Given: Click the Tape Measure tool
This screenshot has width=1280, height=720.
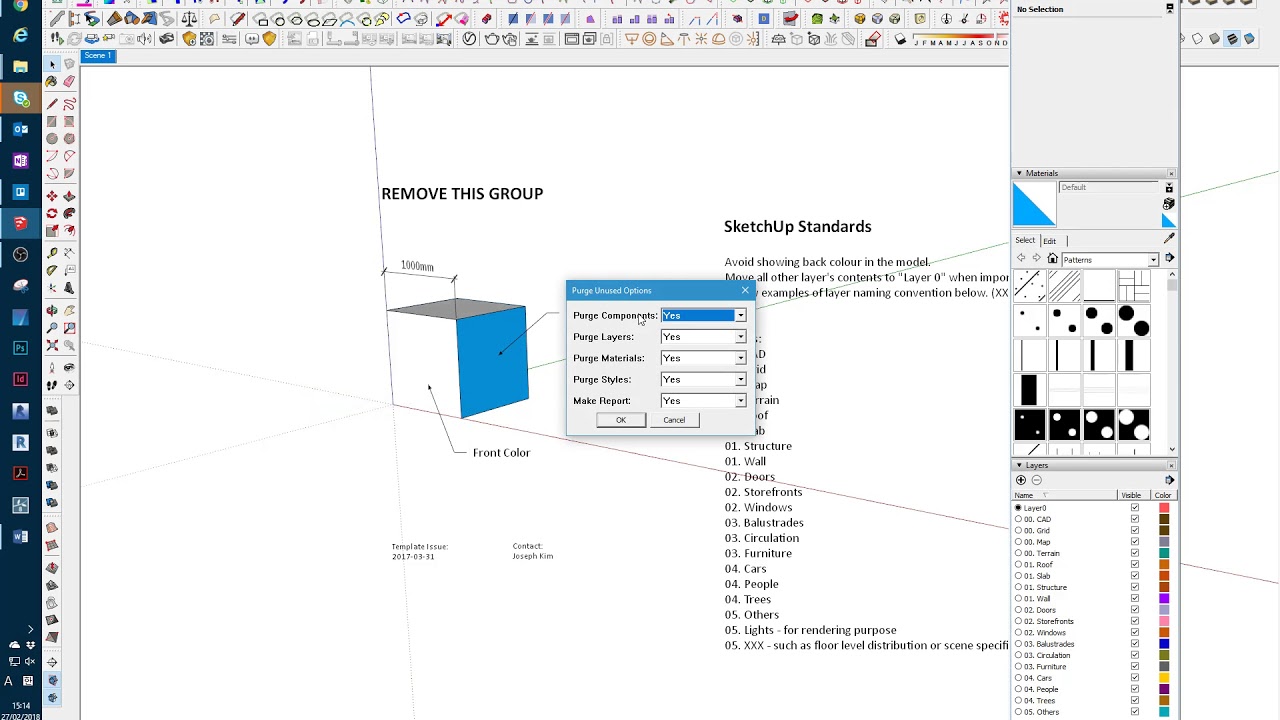Looking at the screenshot, I should (52, 254).
